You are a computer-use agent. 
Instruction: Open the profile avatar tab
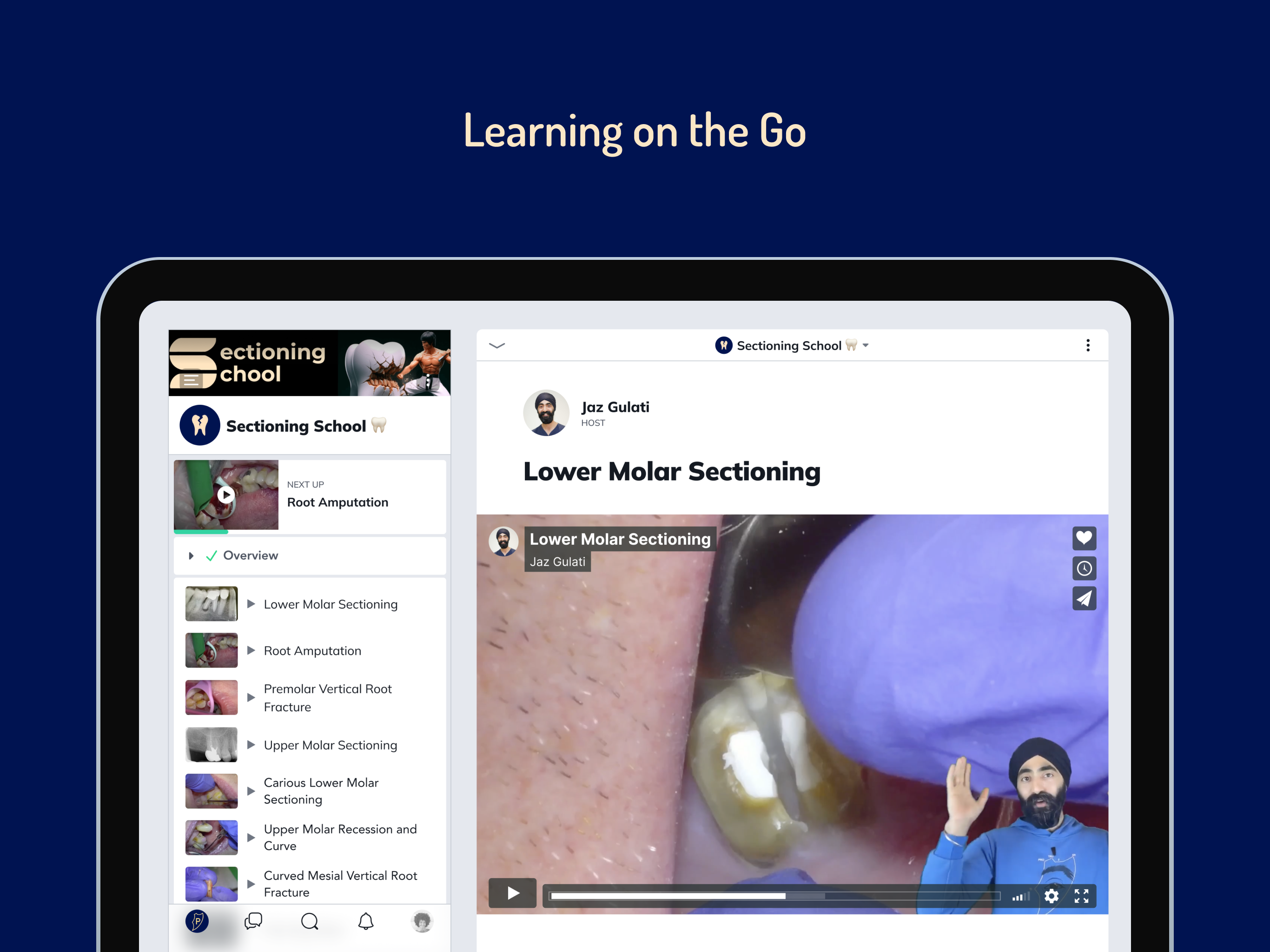[x=422, y=921]
